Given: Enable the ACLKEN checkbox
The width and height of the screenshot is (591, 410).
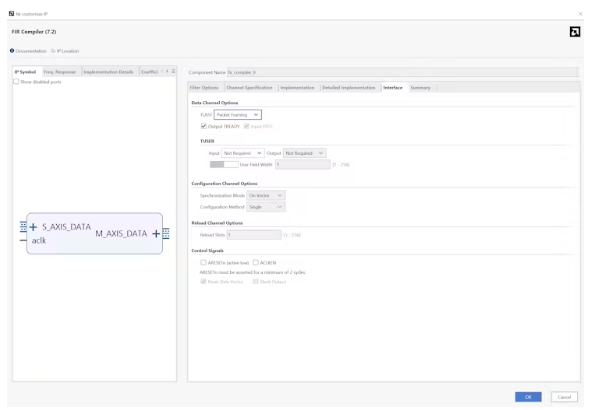Looking at the screenshot, I should pyautogui.click(x=256, y=262).
